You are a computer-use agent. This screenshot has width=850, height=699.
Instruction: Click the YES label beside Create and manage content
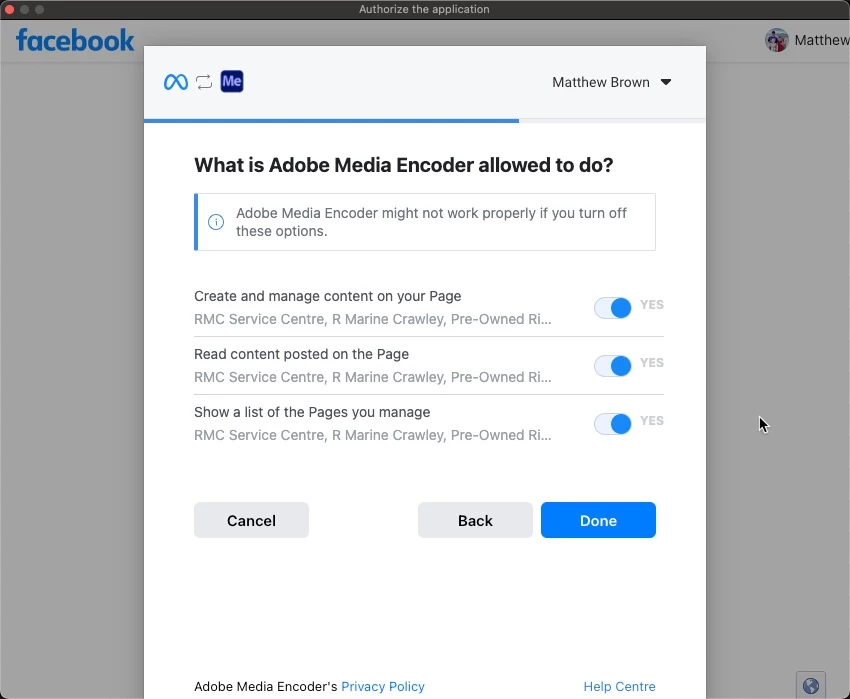tap(652, 305)
